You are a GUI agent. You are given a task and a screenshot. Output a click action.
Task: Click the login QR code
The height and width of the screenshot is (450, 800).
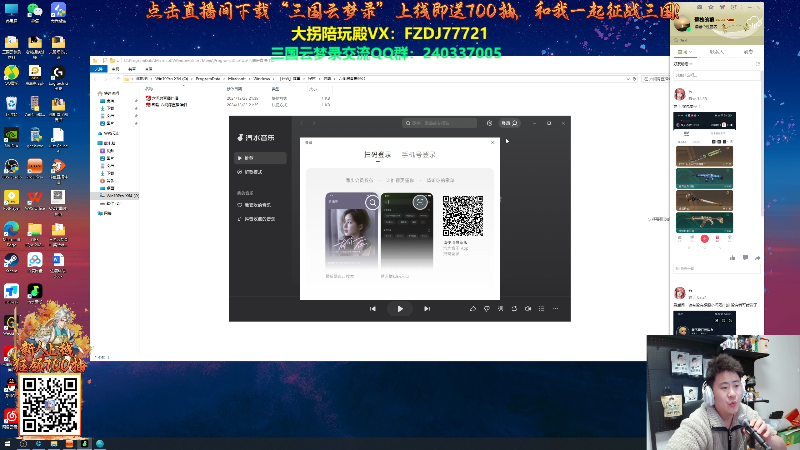[463, 216]
